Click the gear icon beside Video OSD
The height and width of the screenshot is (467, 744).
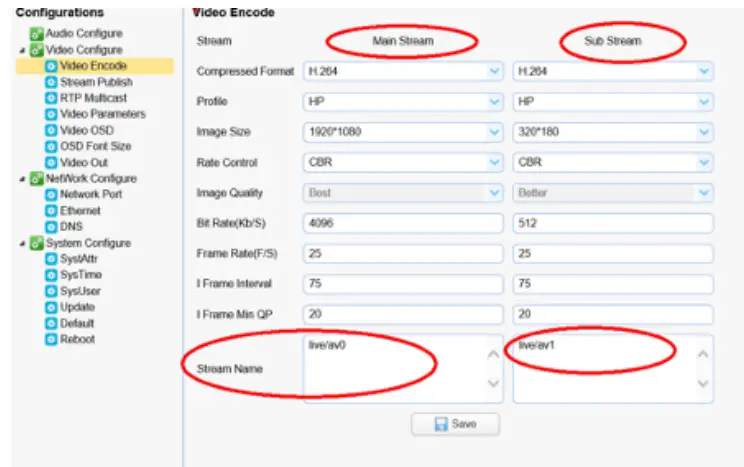pos(51,131)
